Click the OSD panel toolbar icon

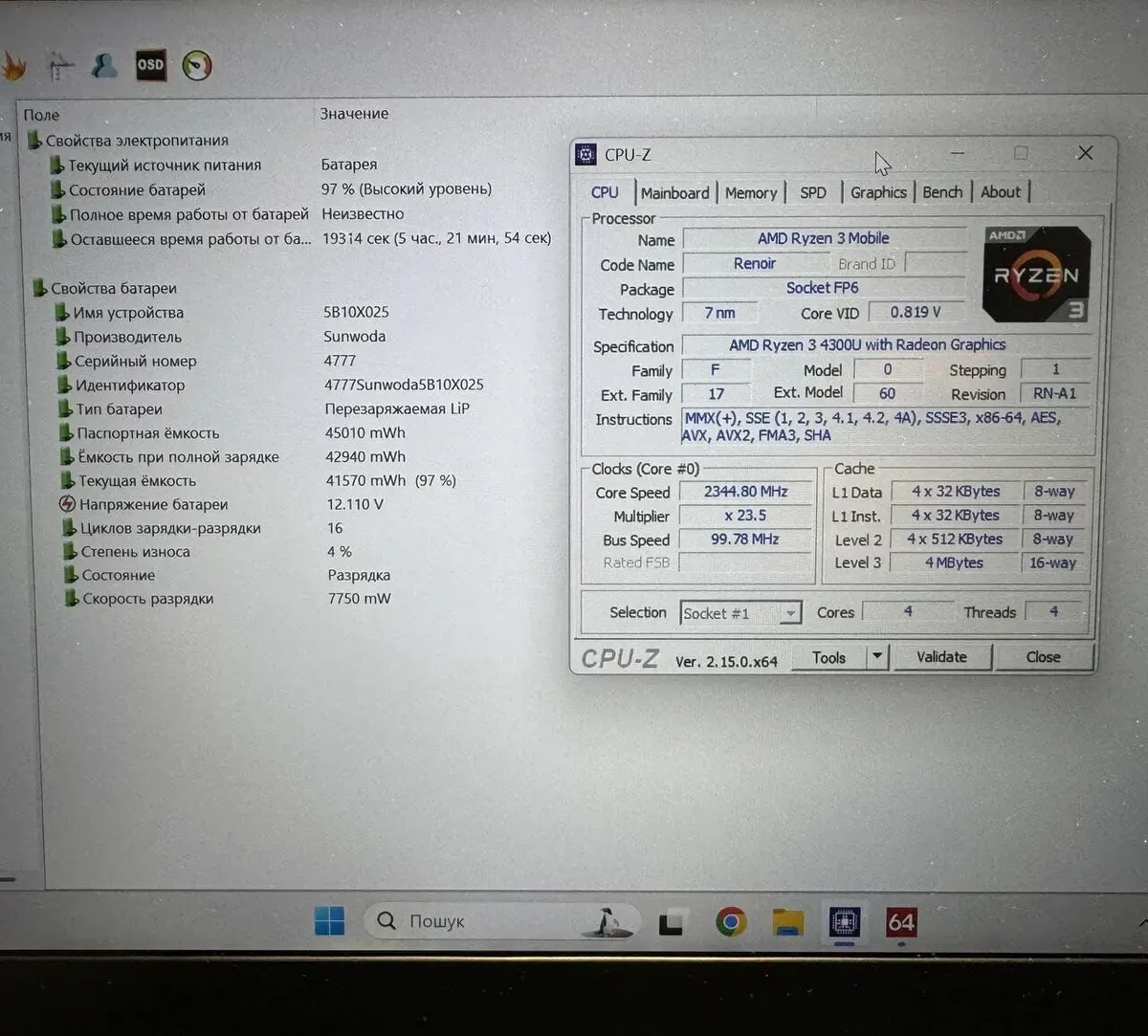[x=150, y=65]
